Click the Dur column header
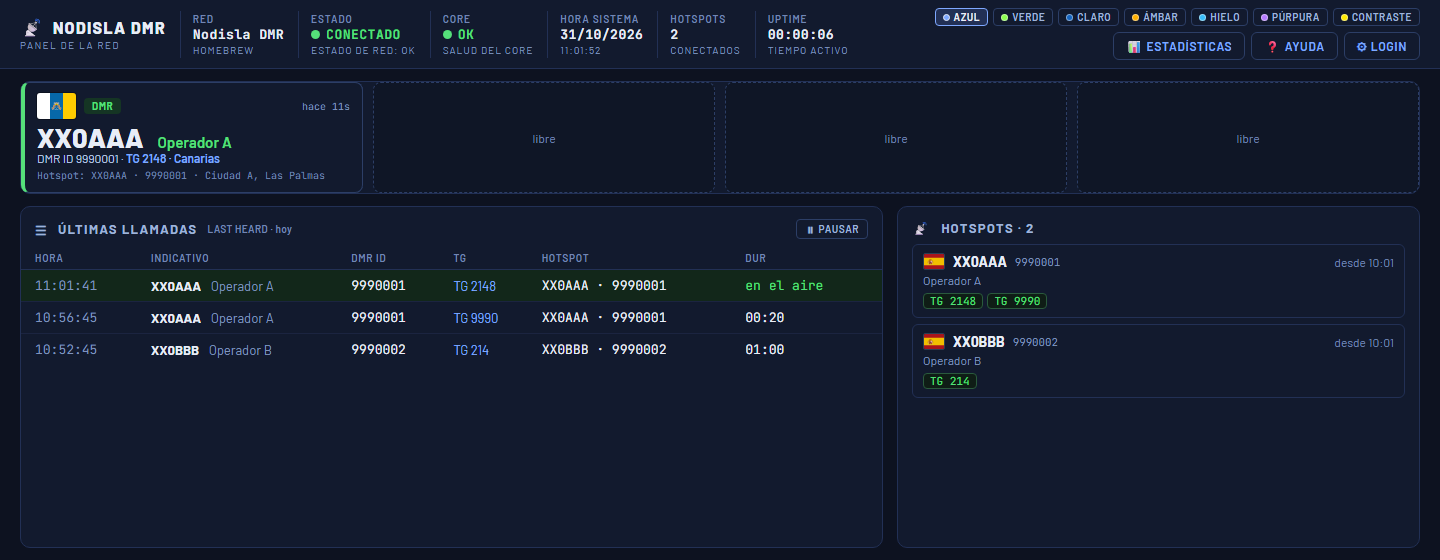The image size is (1440, 560). point(756,258)
